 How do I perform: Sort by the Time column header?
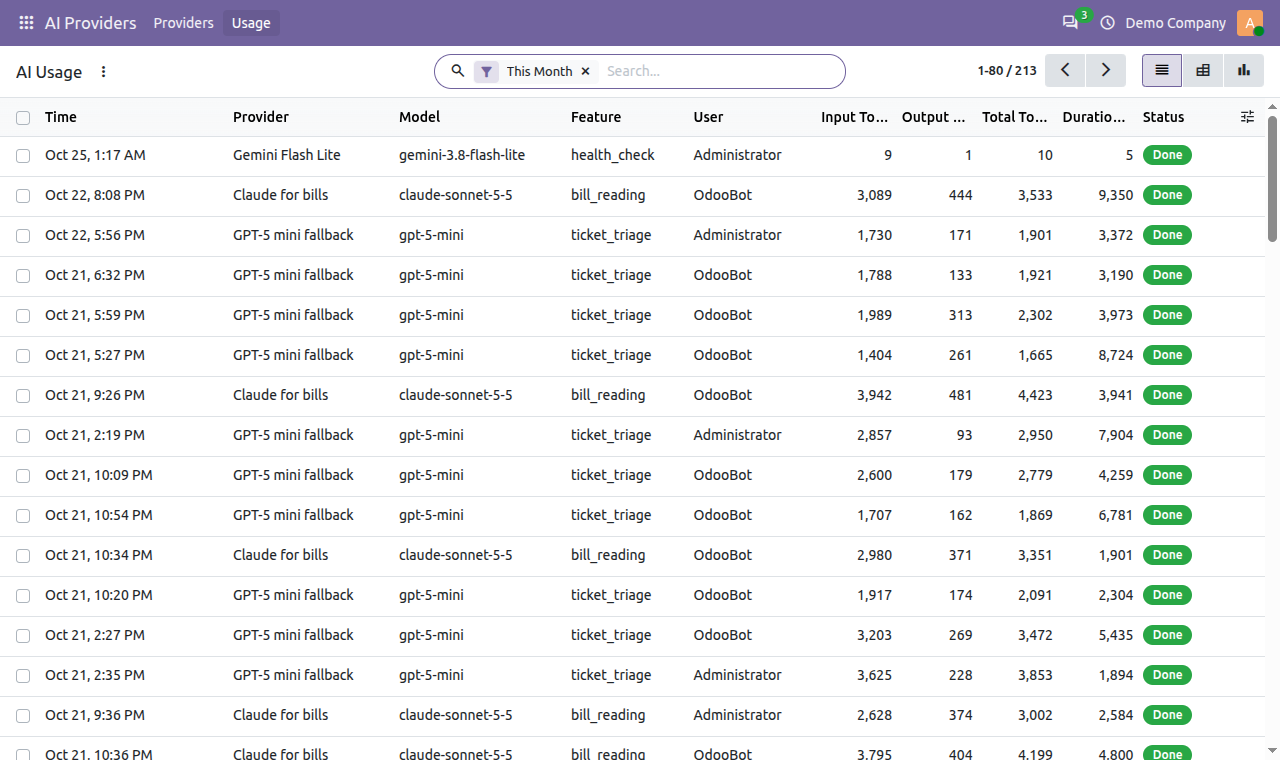(x=61, y=117)
